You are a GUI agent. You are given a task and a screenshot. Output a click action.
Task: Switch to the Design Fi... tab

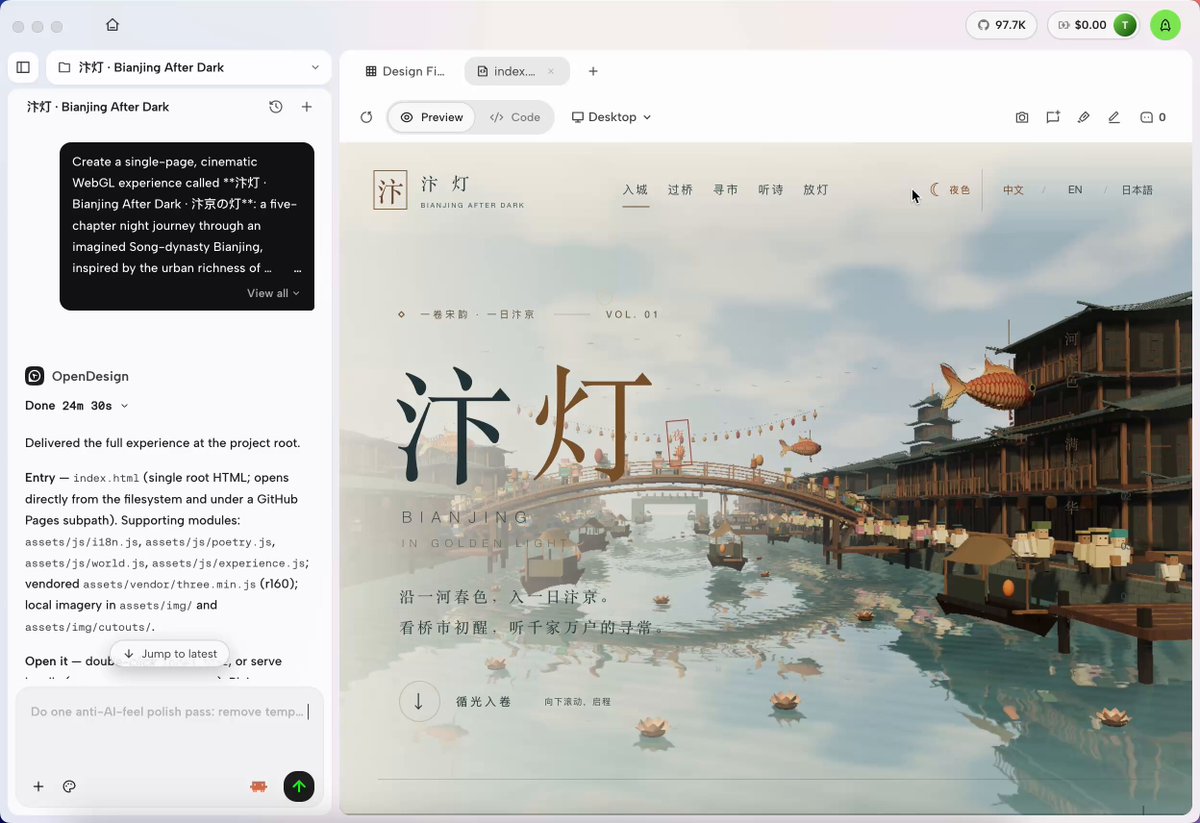pyautogui.click(x=405, y=71)
